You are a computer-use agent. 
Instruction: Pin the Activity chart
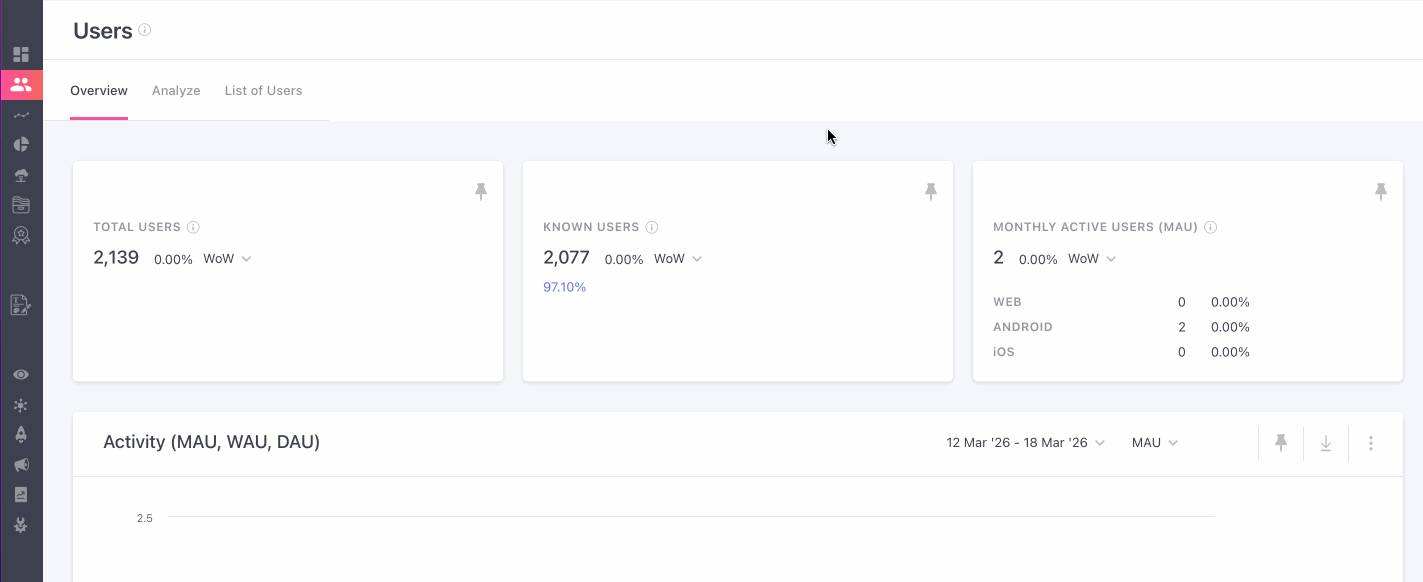[1281, 443]
